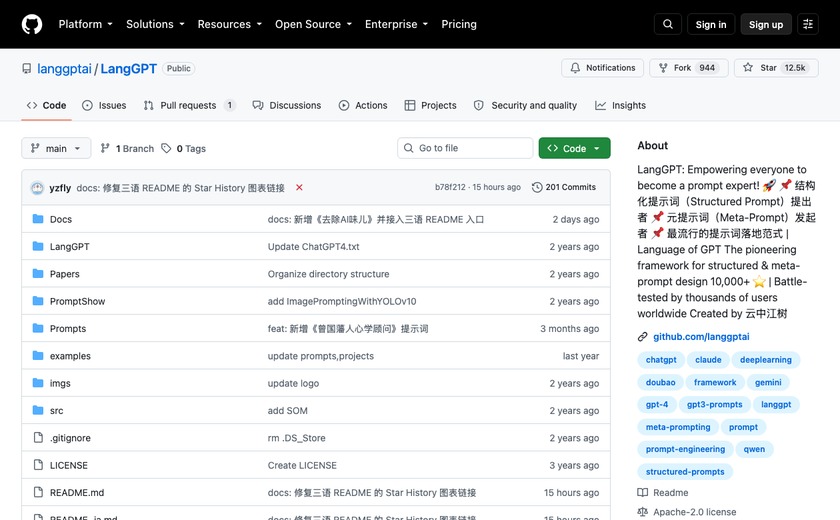This screenshot has height=520, width=840.
Task: Click the examples folder icon
Action: 38,356
